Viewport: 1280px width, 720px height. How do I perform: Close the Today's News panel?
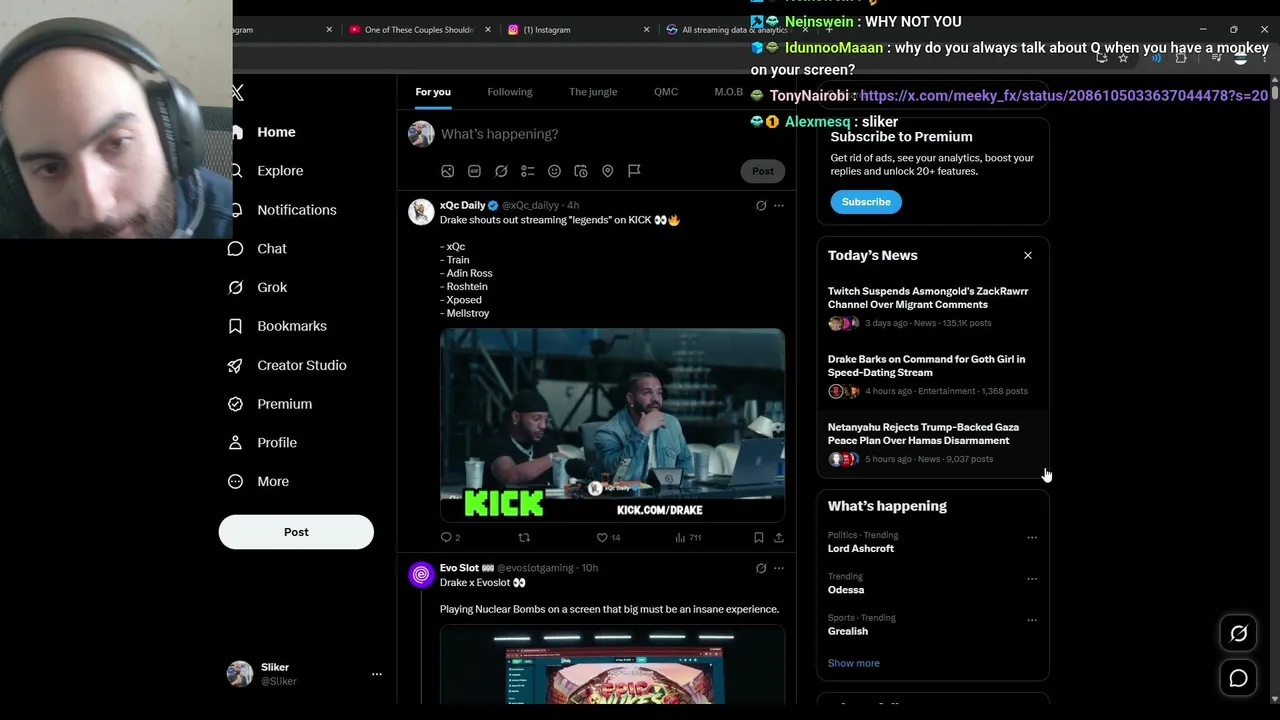pyautogui.click(x=1028, y=255)
